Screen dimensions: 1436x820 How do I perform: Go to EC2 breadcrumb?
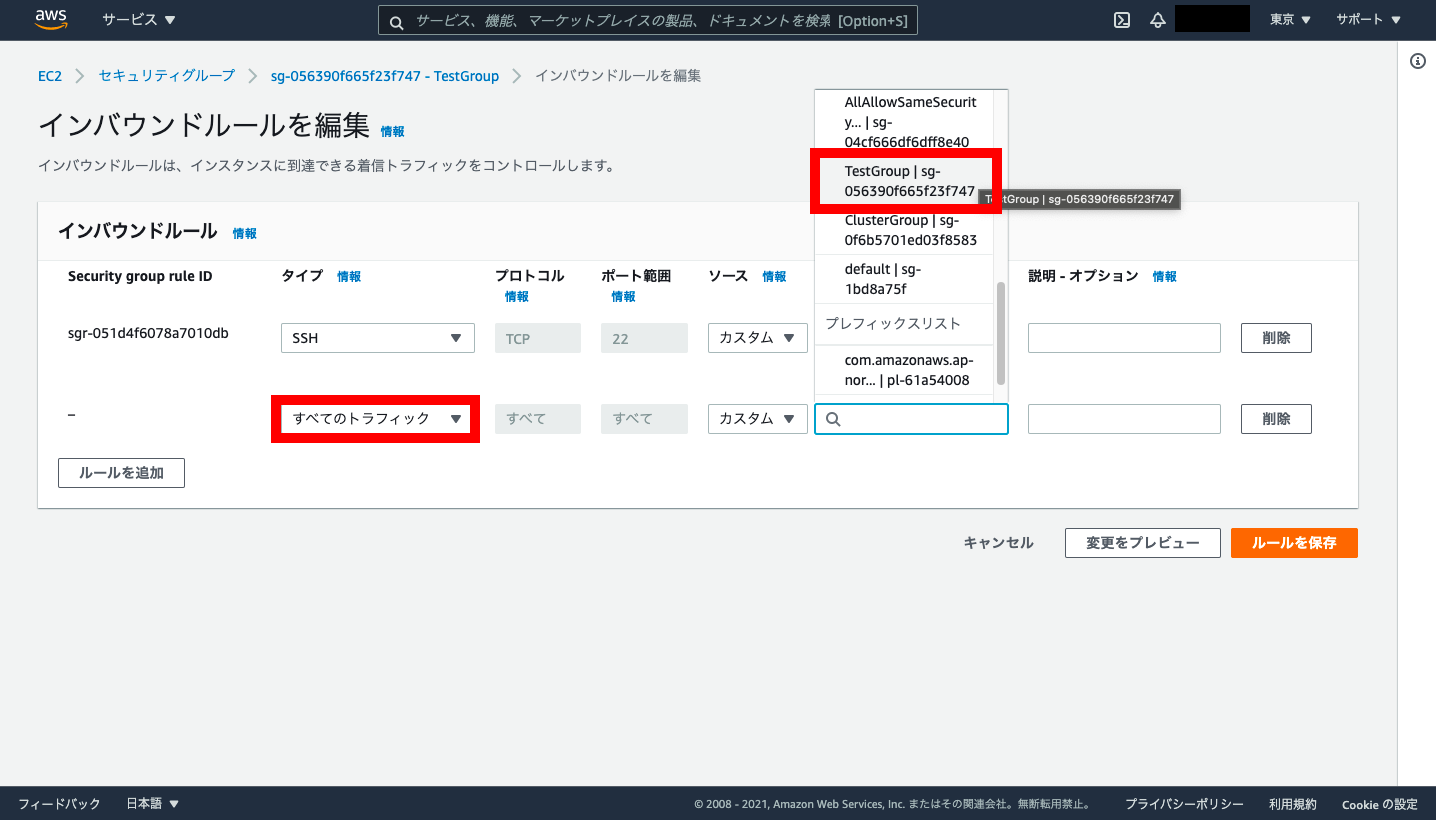pos(50,76)
